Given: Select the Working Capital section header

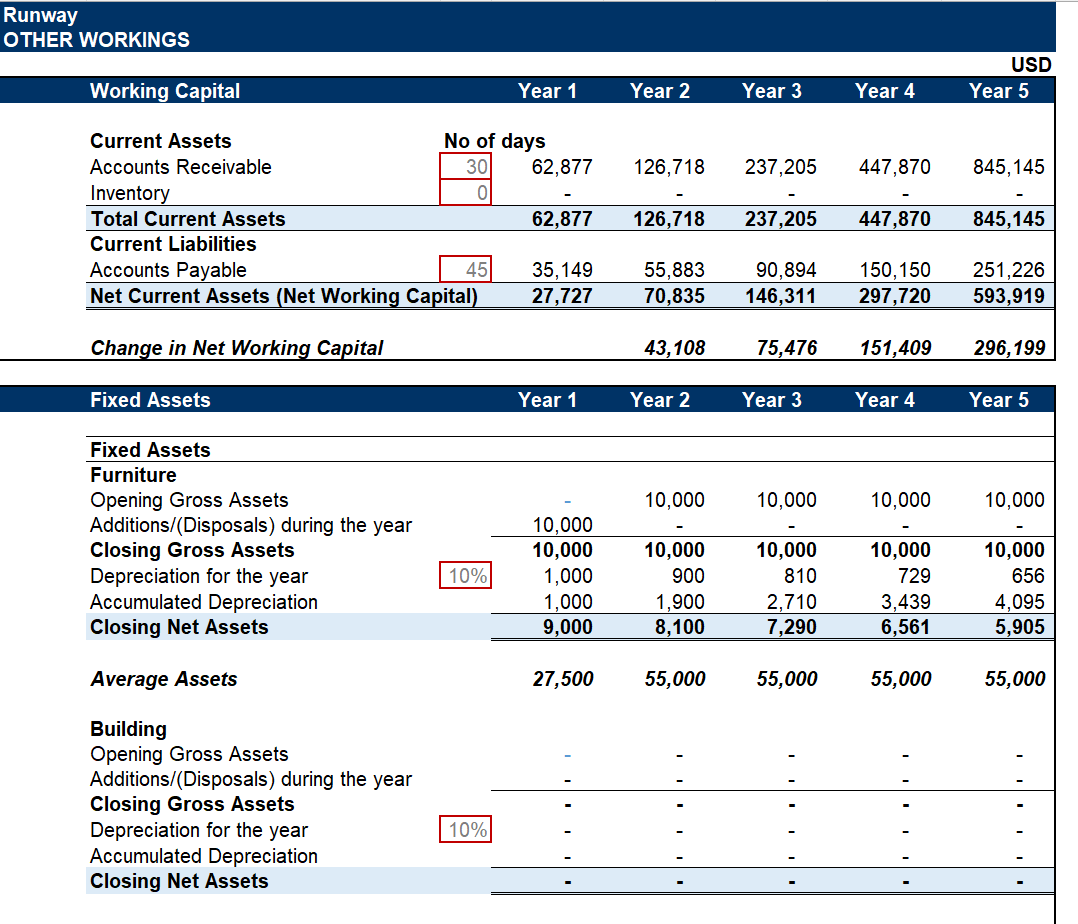Looking at the screenshot, I should coord(165,91).
